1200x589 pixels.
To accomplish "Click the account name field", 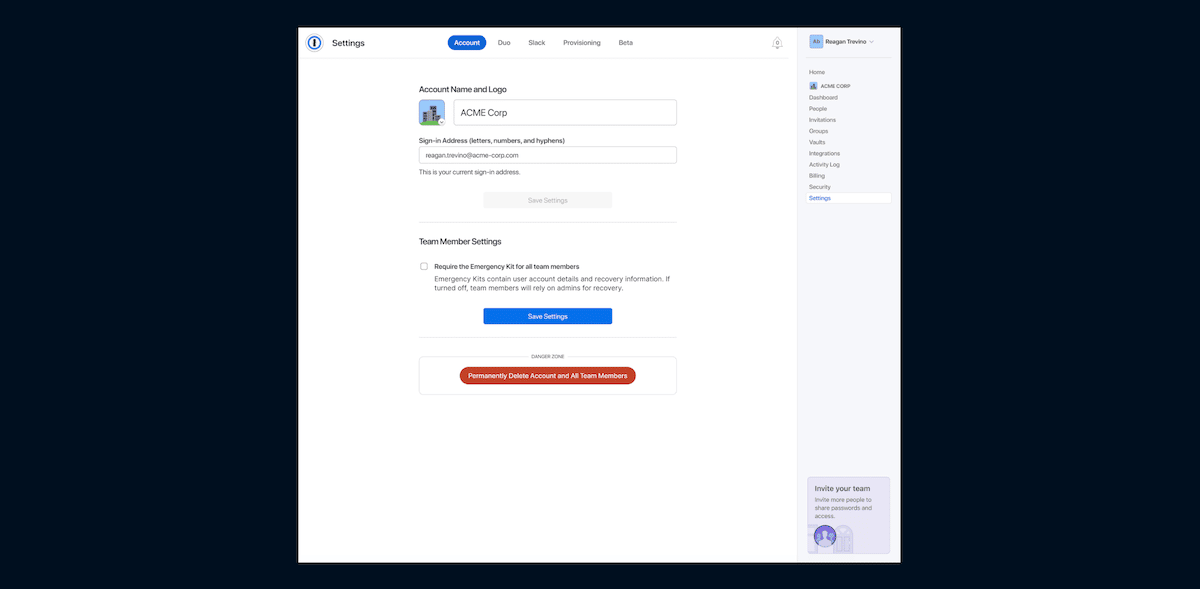I will point(565,113).
